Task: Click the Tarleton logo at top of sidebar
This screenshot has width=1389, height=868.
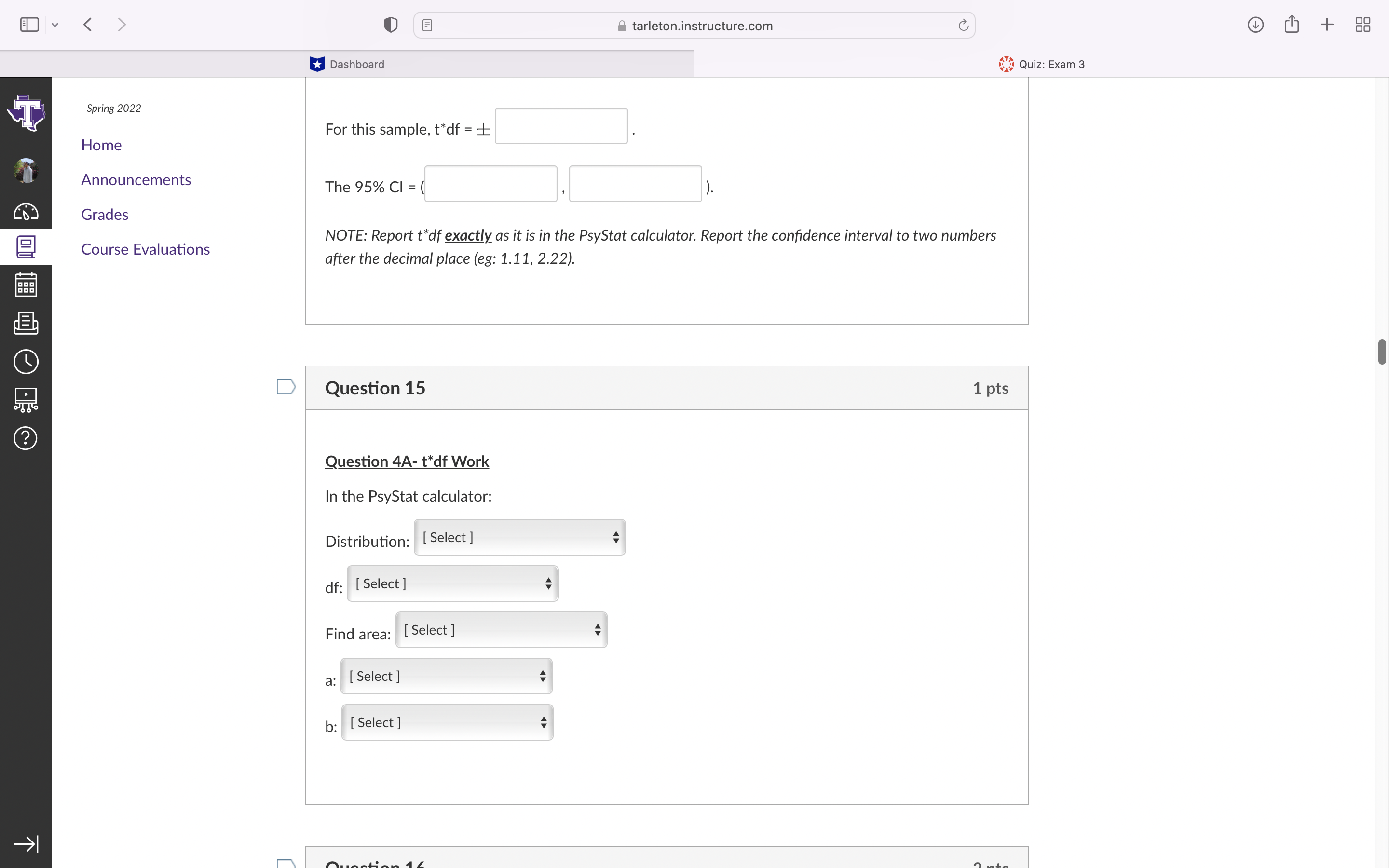Action: click(x=27, y=112)
